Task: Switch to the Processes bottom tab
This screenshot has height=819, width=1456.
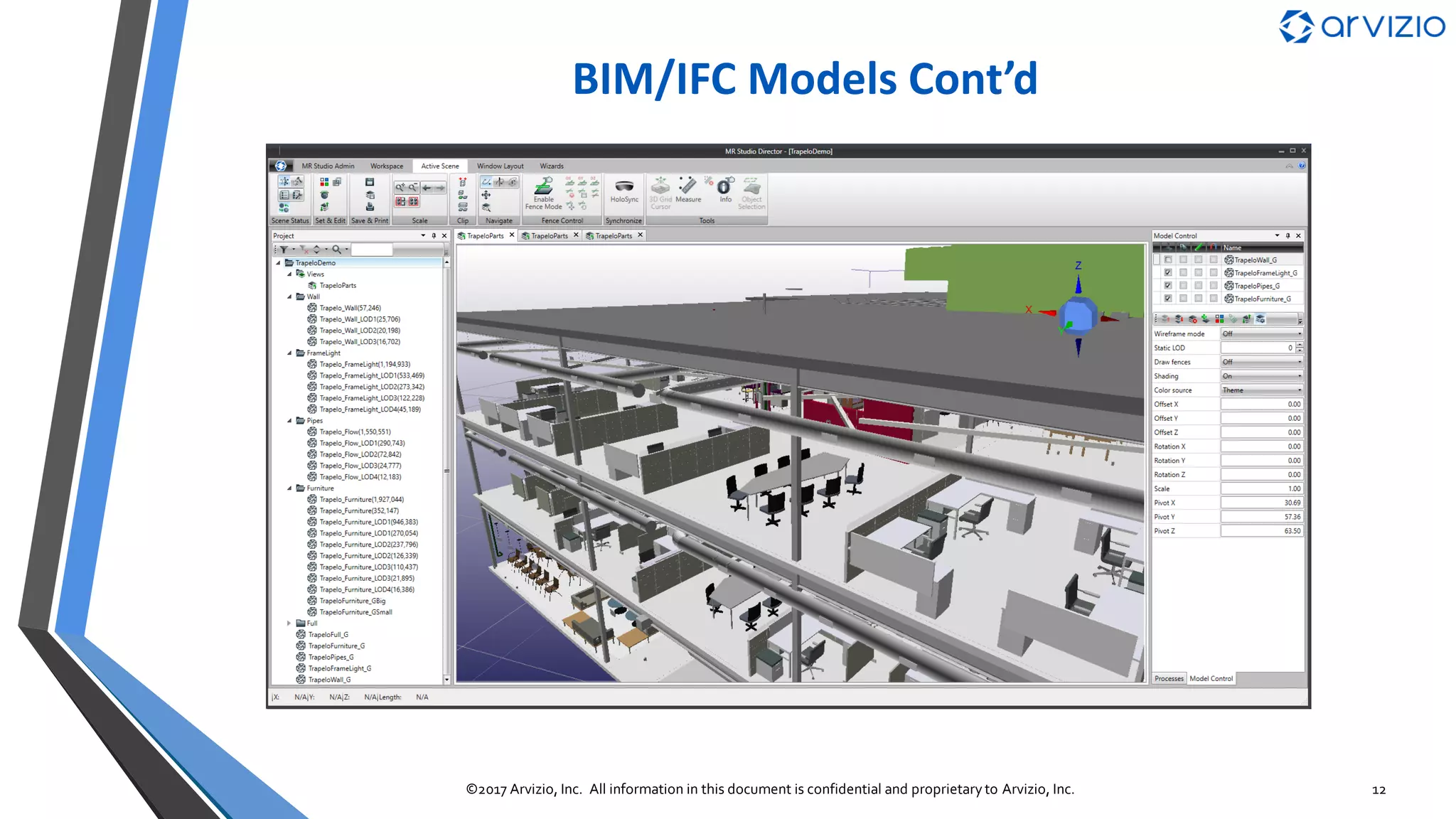Action: point(1169,679)
